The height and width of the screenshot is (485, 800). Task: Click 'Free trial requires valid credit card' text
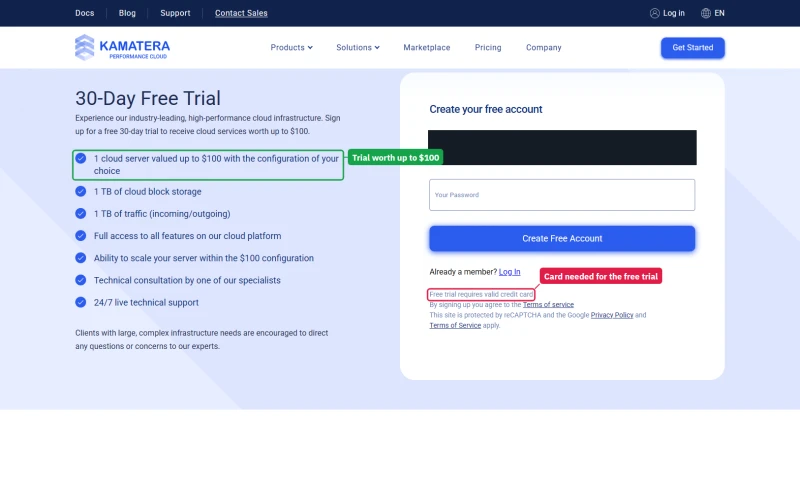click(x=481, y=294)
